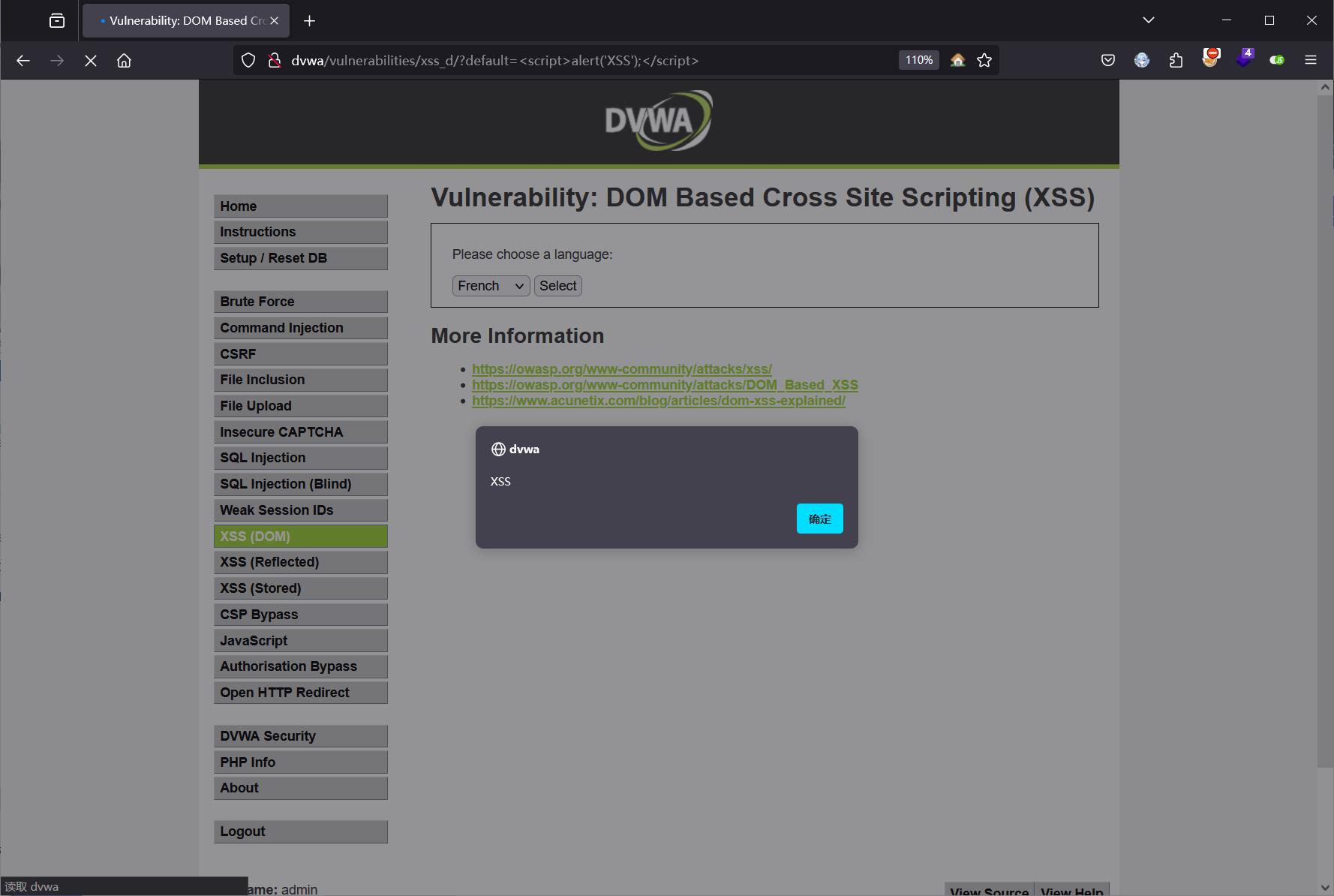Open CSRF menu entry
This screenshot has height=896, width=1334.
(x=301, y=353)
